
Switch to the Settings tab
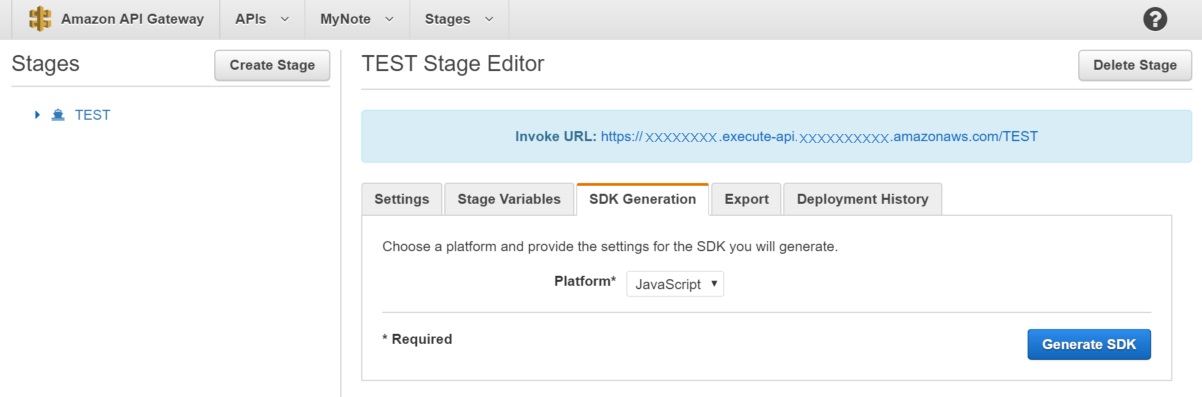click(402, 199)
